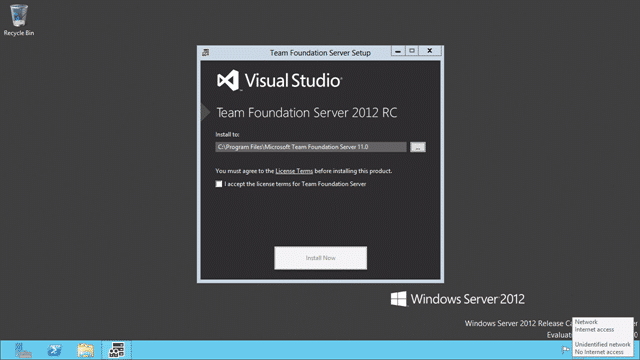Accept the Team Foundation Server license terms checkbox

point(219,184)
